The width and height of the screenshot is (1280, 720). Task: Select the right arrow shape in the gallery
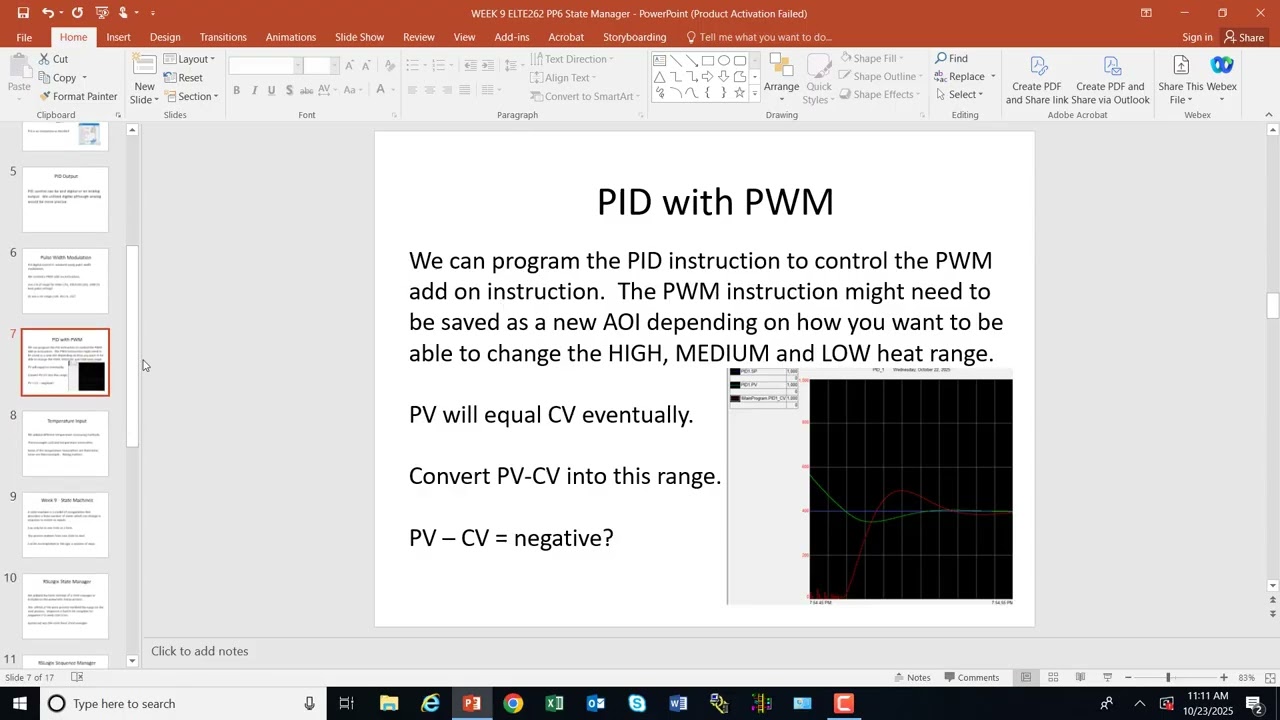707,77
